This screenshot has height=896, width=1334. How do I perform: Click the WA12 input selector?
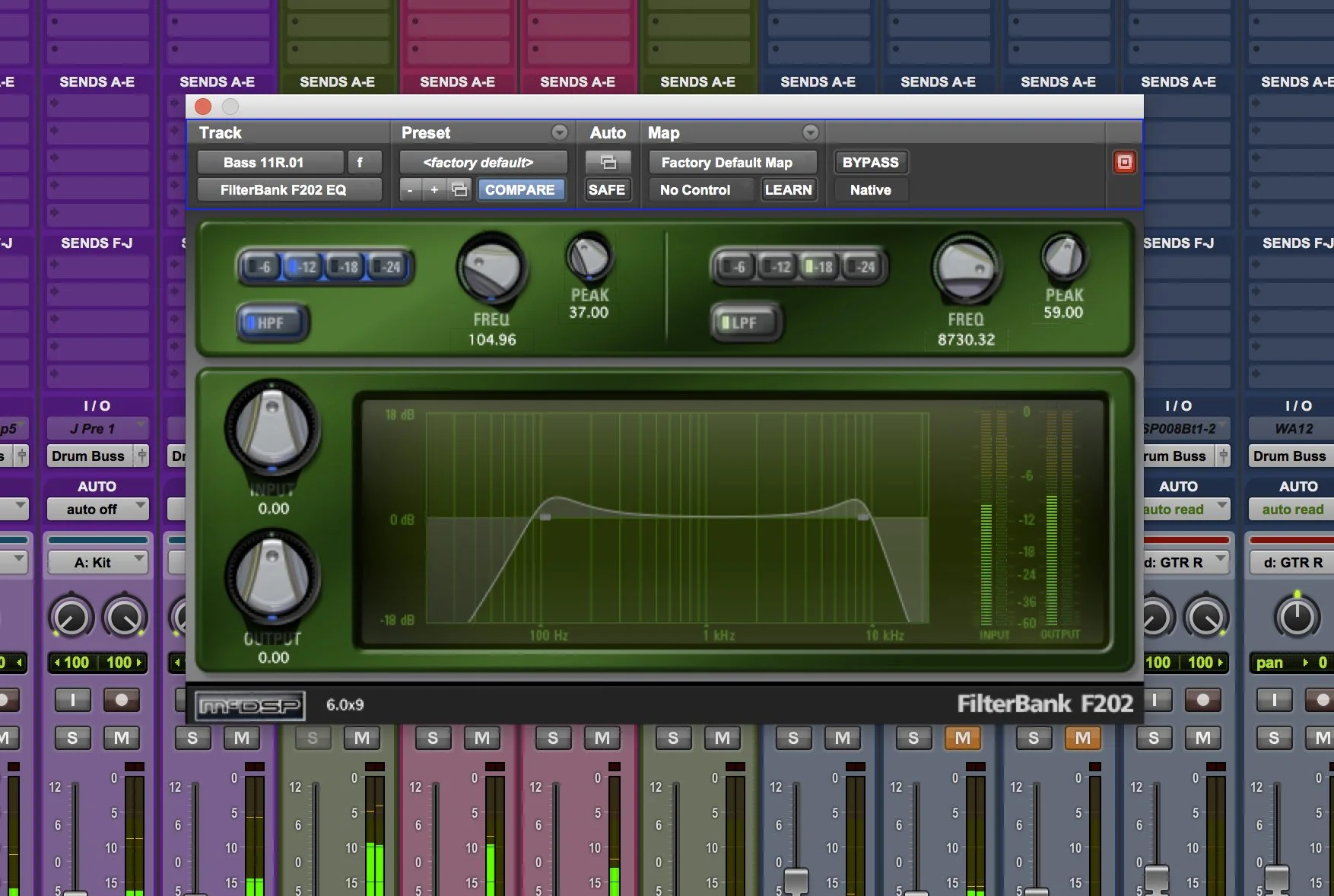tap(1292, 428)
